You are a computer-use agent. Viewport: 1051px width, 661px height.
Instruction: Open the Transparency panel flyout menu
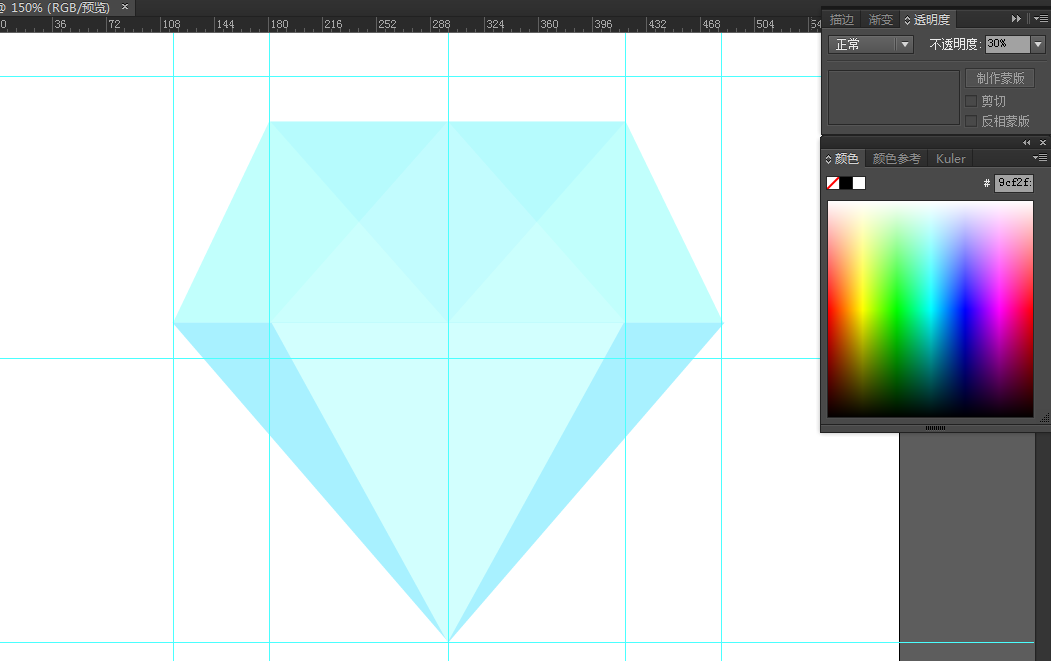coord(1040,19)
